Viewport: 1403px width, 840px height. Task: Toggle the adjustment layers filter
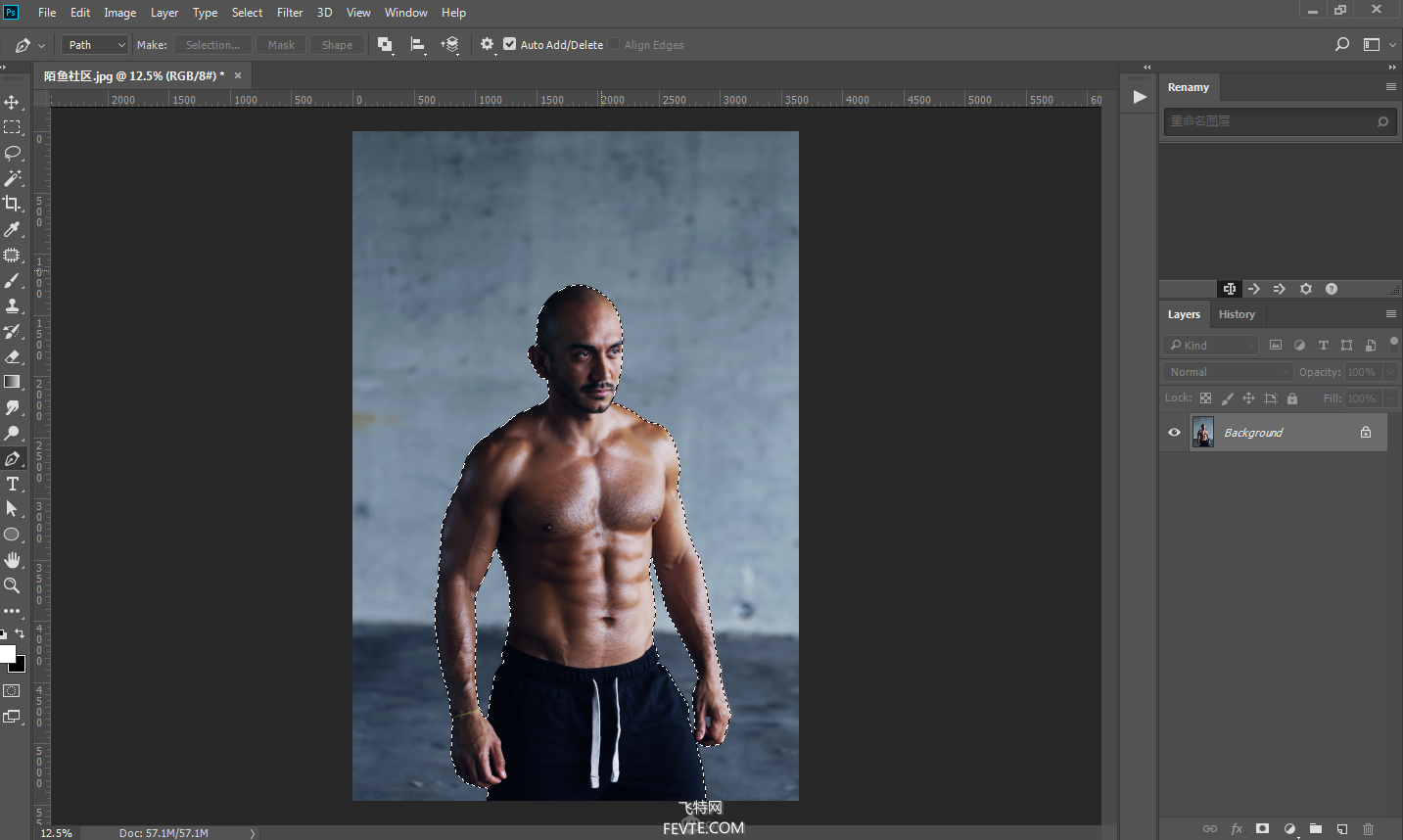[x=1299, y=345]
